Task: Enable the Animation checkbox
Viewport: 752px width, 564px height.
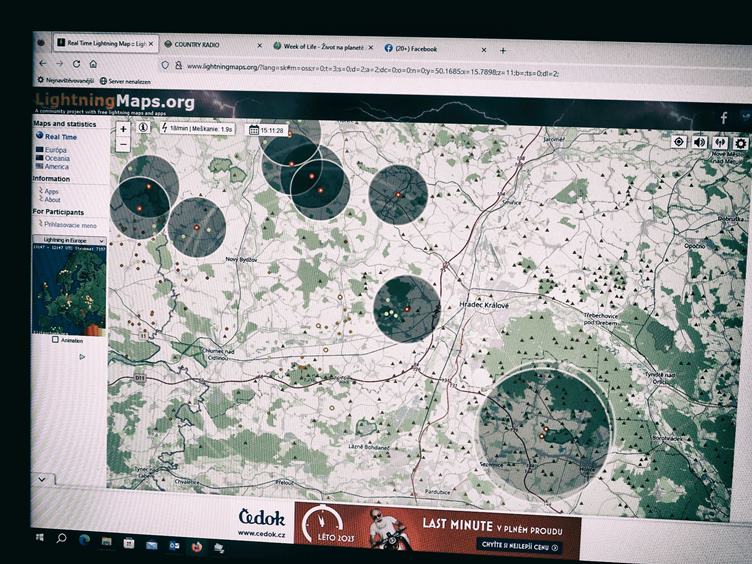Action: click(55, 340)
